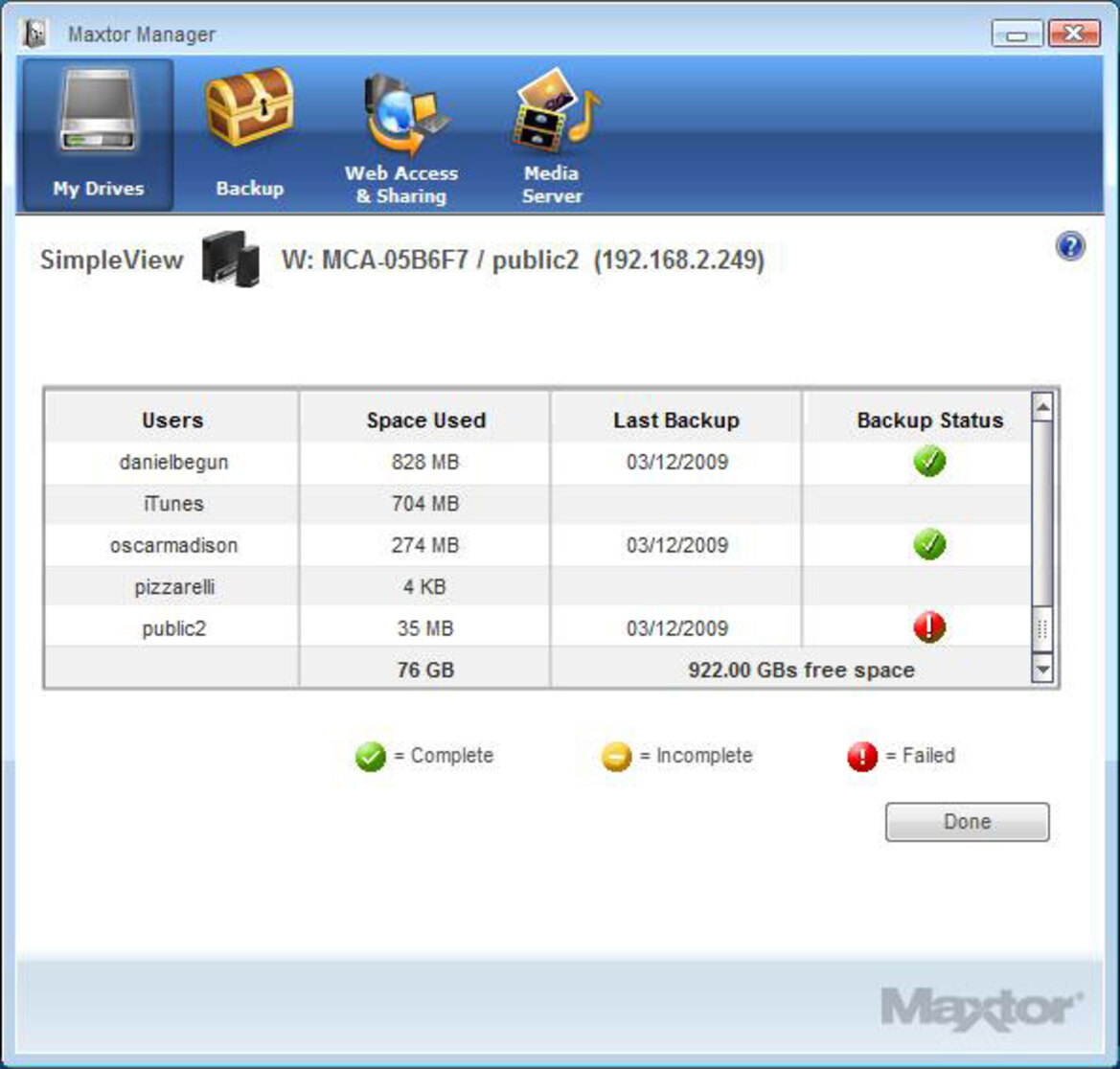Open the My Drives section
This screenshot has height=1069, width=1120.
[98, 134]
